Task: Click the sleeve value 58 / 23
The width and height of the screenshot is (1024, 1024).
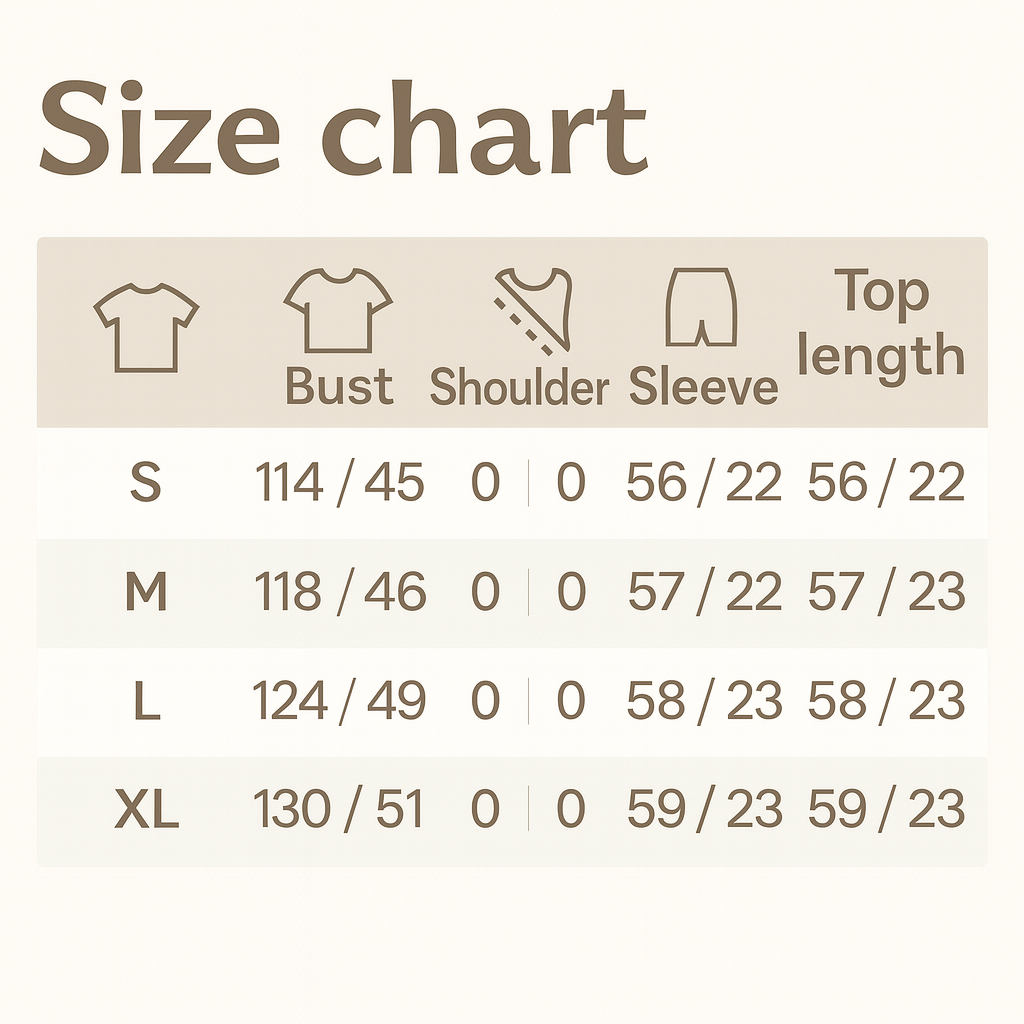Action: [704, 702]
